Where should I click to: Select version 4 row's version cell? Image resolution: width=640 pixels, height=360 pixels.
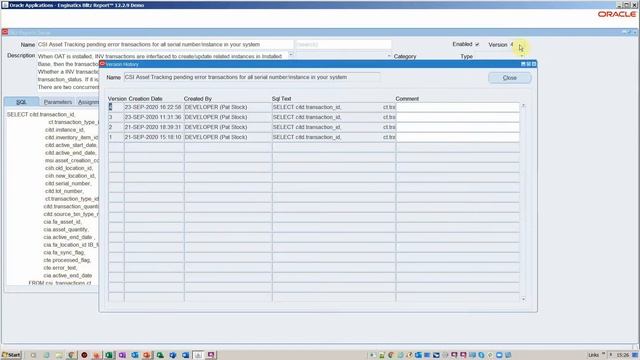click(x=116, y=107)
